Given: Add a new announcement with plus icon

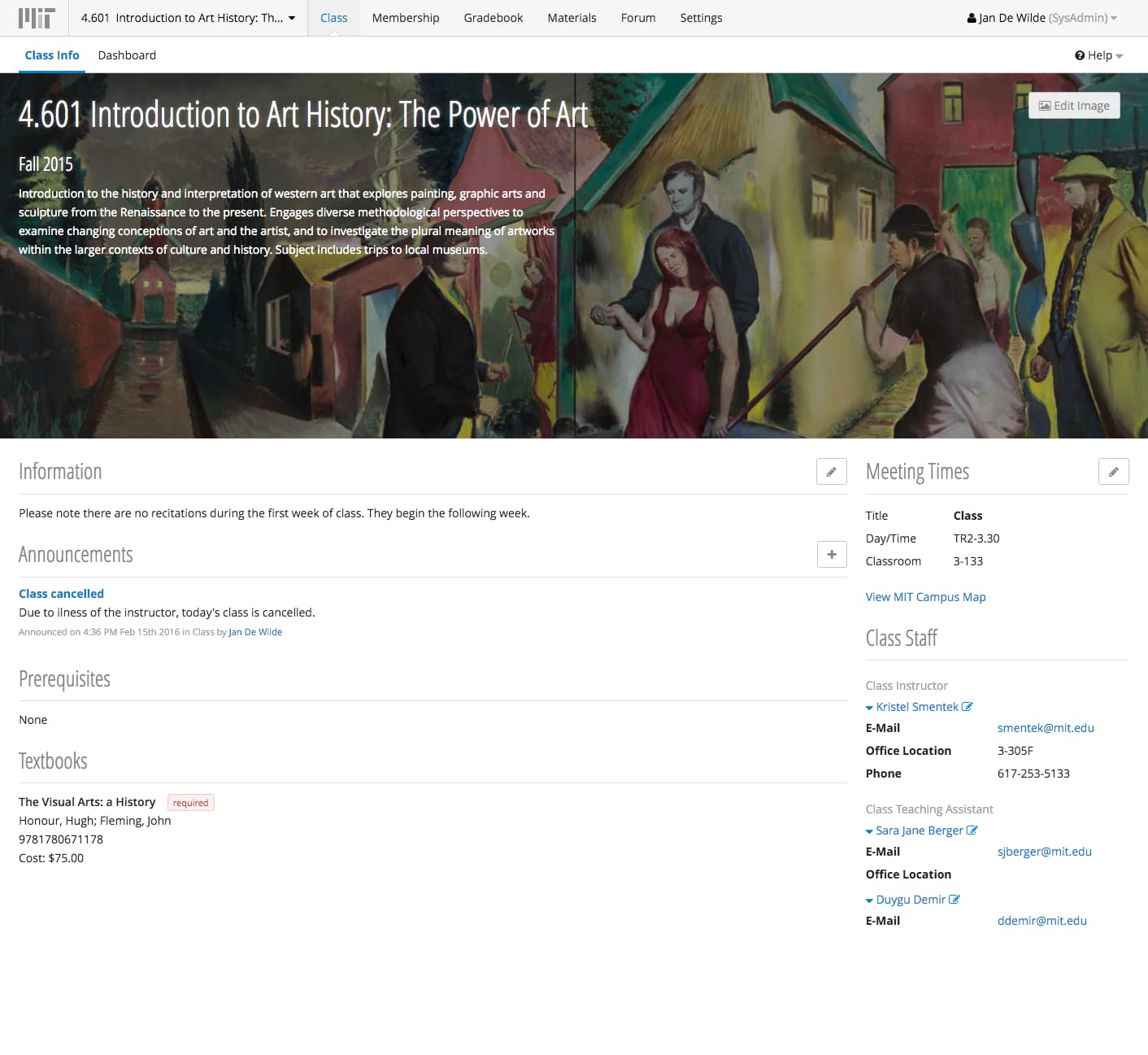Looking at the screenshot, I should tap(831, 555).
